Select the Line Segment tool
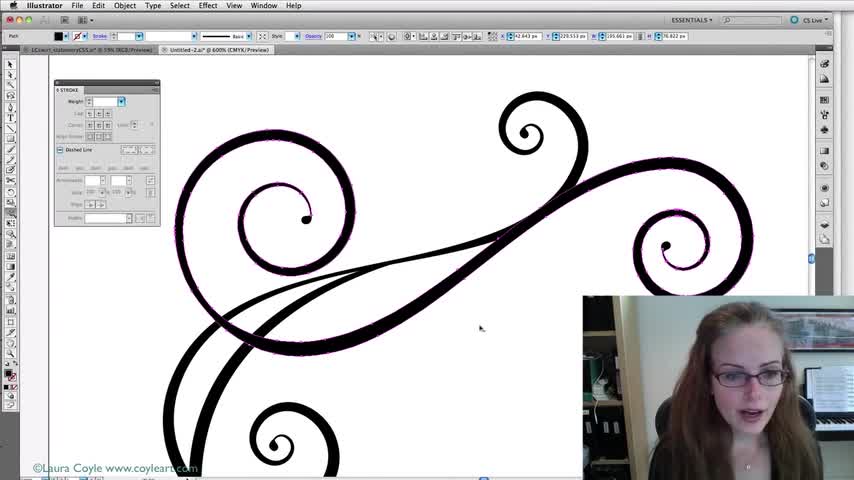The width and height of the screenshot is (854, 480). 10,129
